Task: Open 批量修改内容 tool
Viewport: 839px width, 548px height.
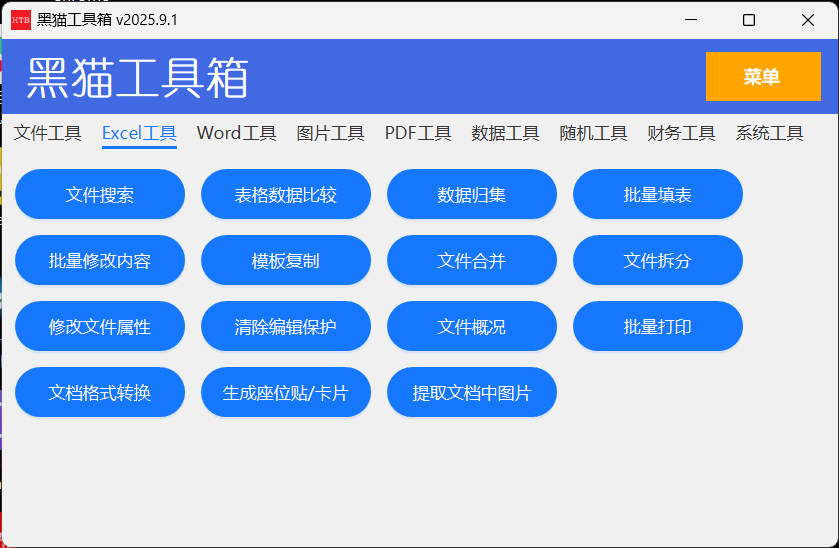Action: (x=100, y=261)
